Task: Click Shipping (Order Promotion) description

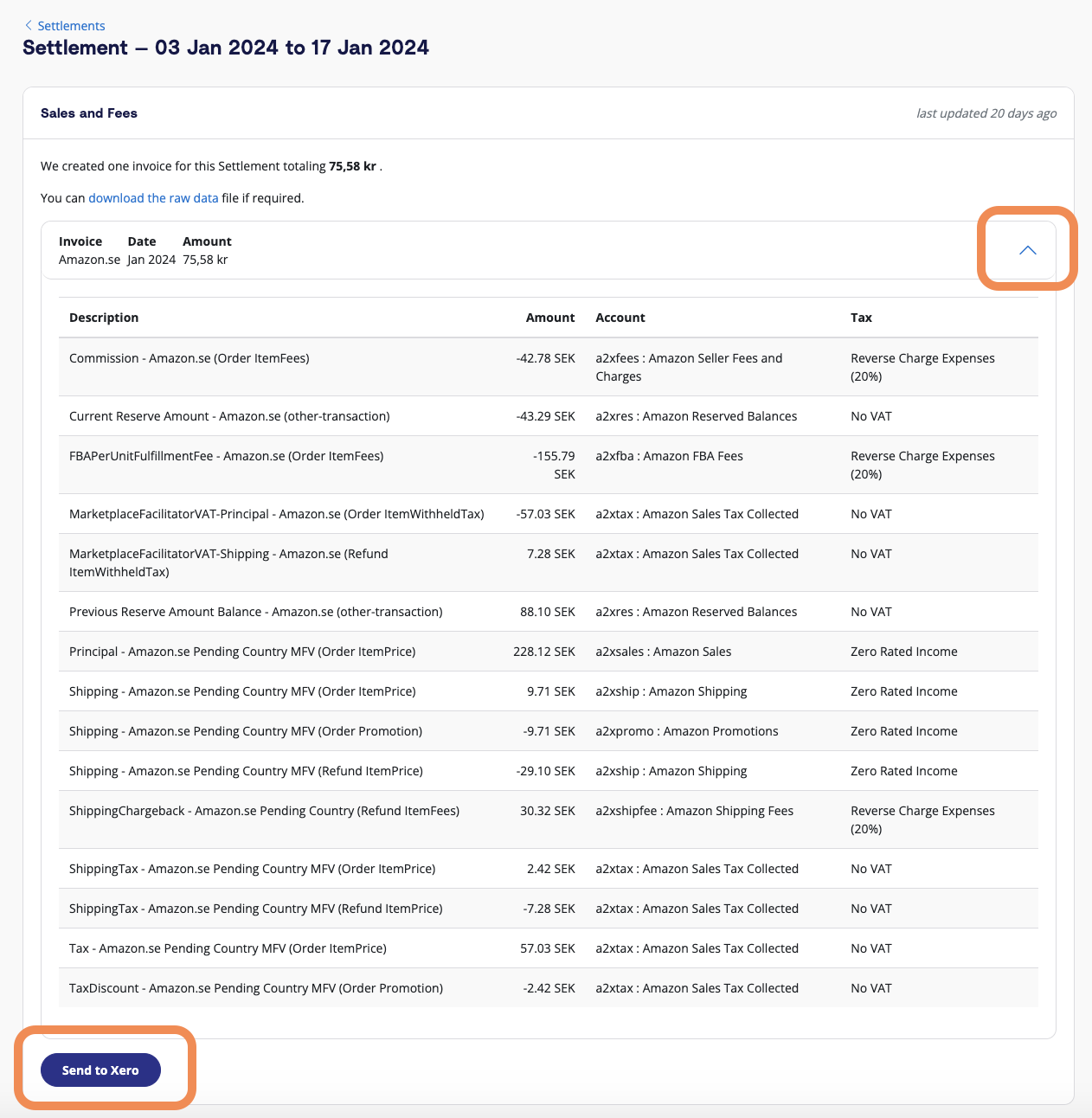Action: [246, 731]
